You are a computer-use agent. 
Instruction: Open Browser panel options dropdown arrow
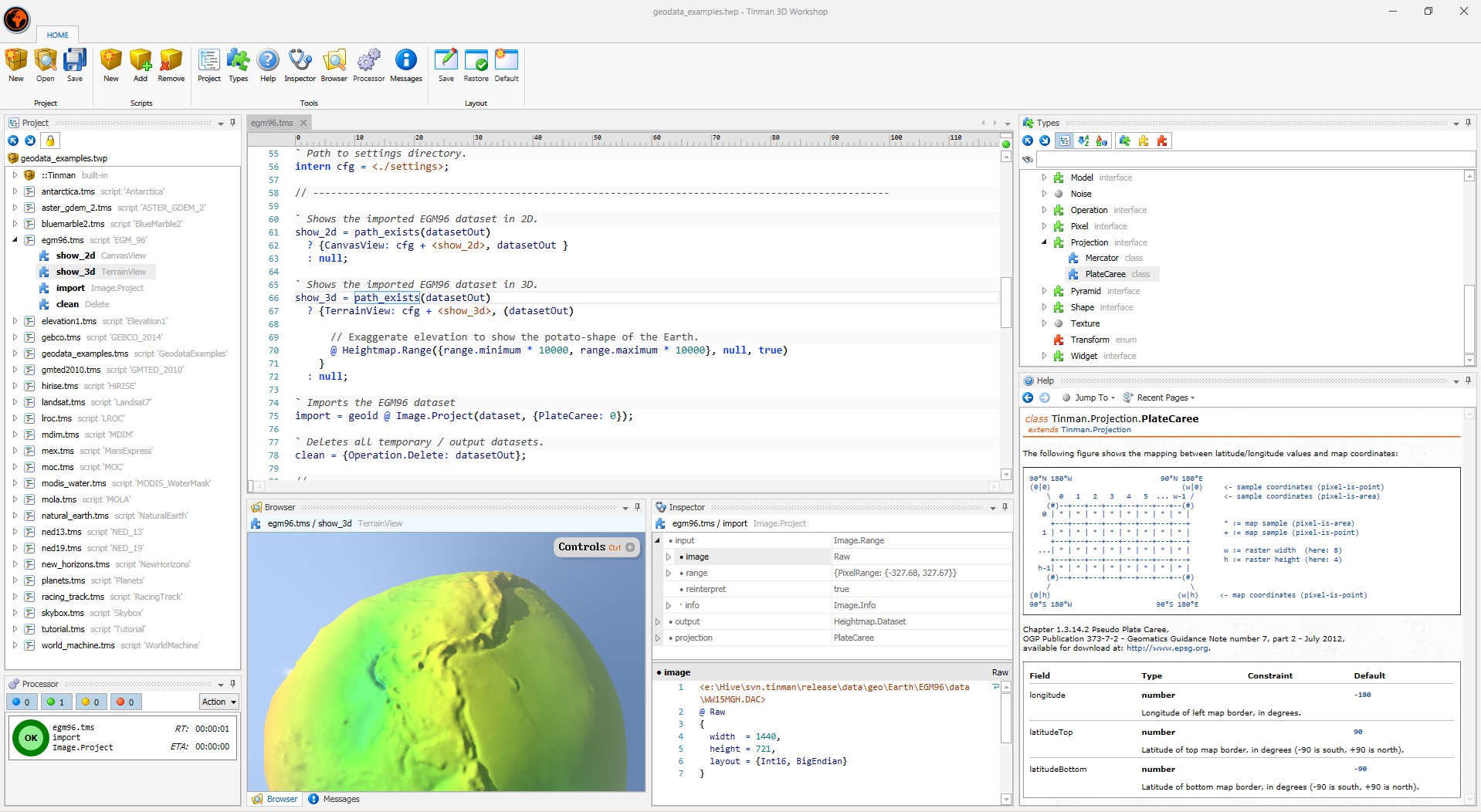[x=625, y=508]
